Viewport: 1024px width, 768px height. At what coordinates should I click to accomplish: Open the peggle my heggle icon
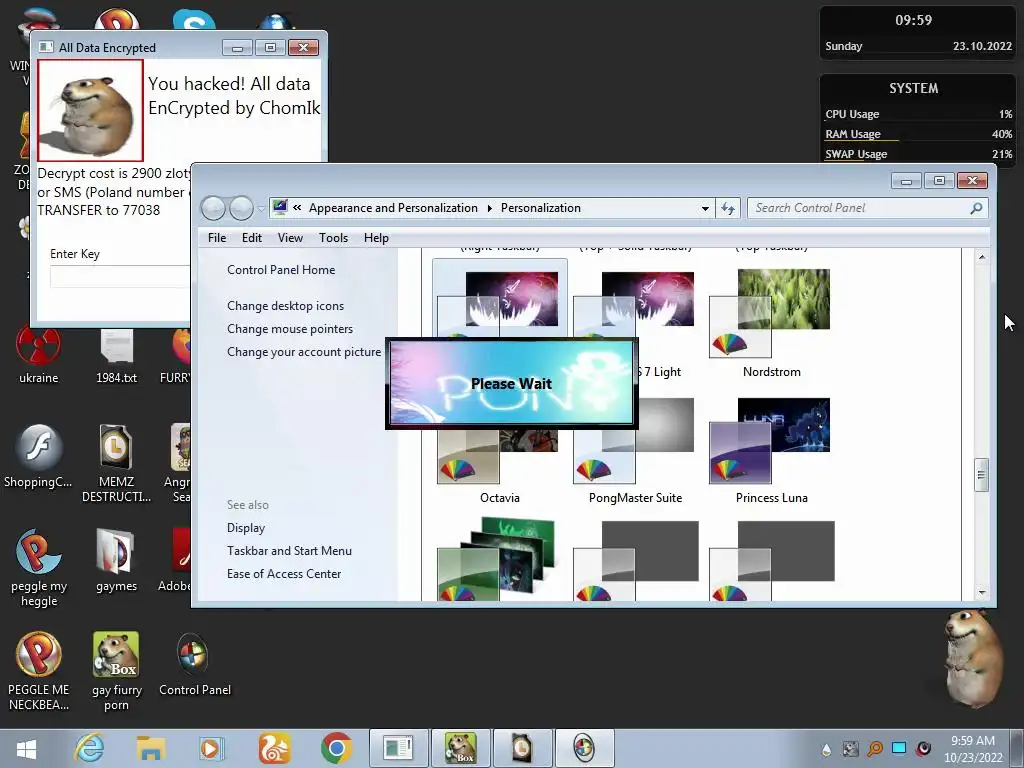tap(39, 568)
